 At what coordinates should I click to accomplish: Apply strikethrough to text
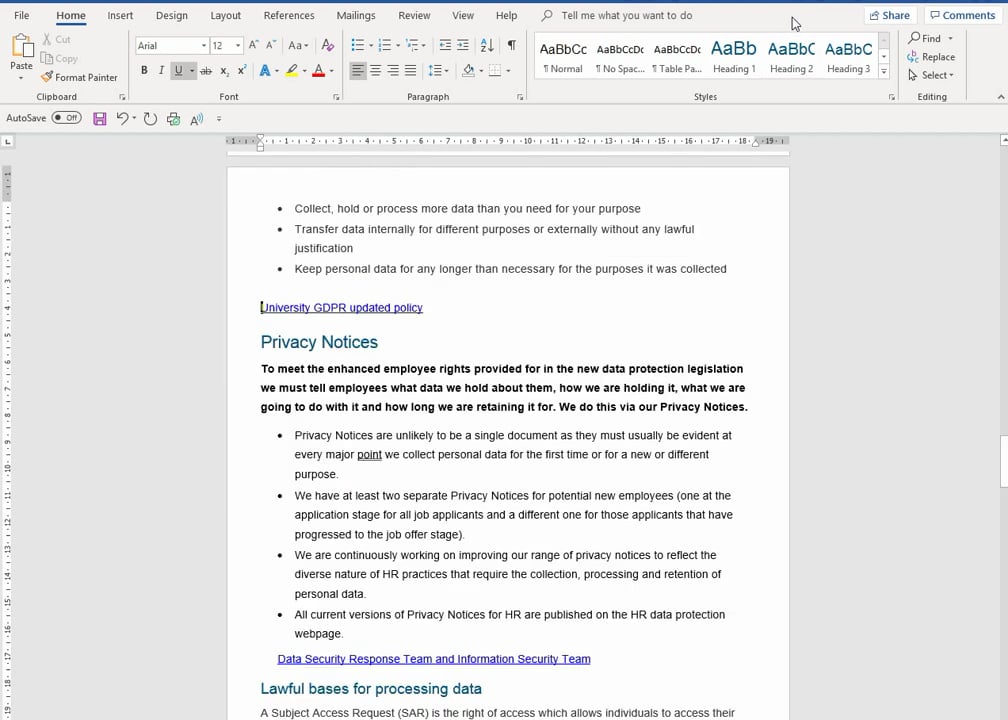pyautogui.click(x=206, y=71)
